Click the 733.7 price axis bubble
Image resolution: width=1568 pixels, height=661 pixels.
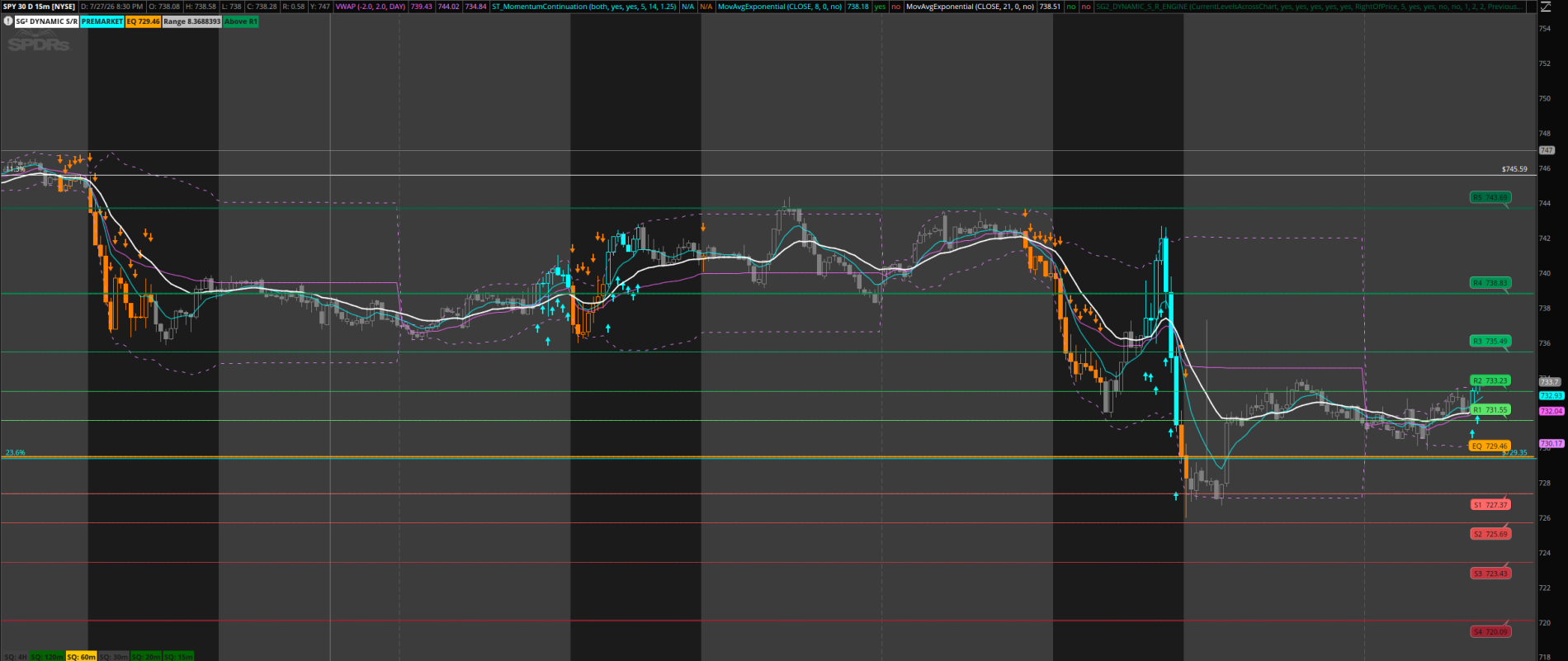(x=1550, y=382)
